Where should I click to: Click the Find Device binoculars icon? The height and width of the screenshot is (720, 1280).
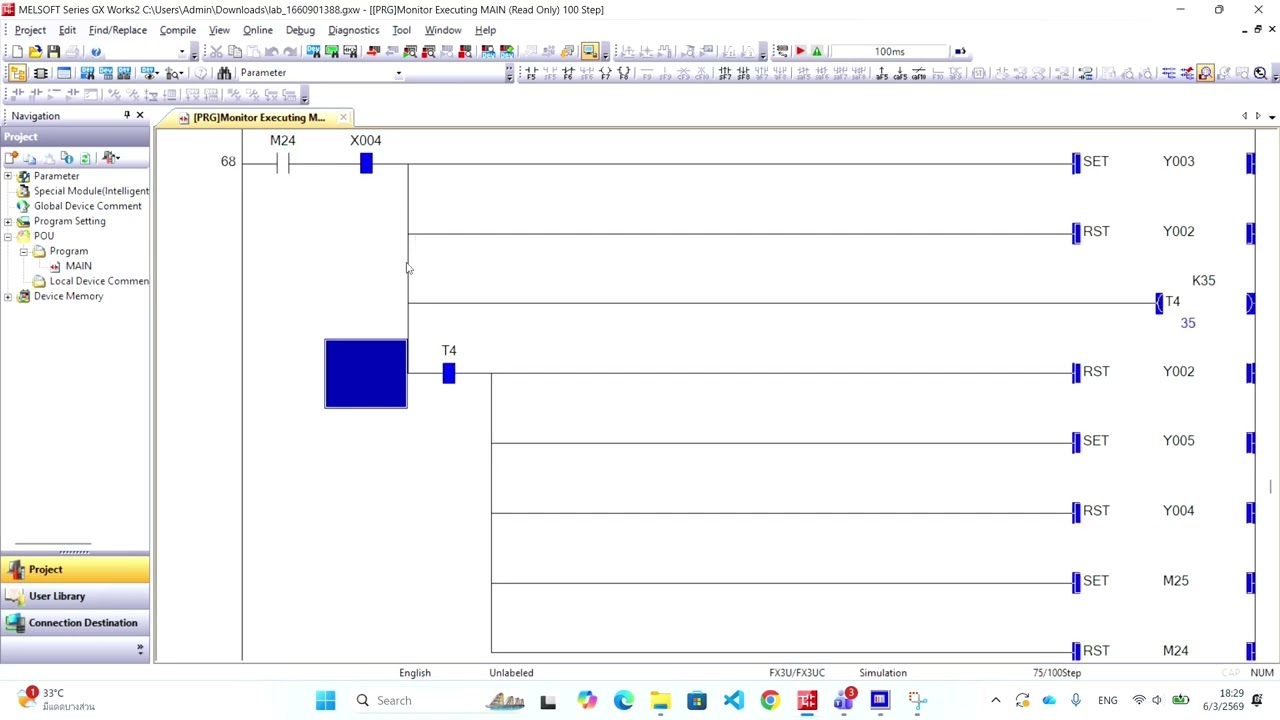[x=224, y=73]
